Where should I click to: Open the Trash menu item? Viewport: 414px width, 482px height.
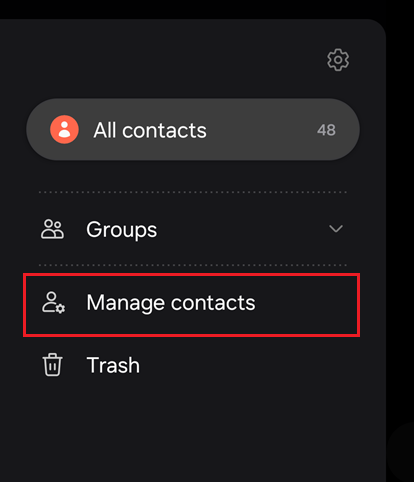(x=192, y=365)
